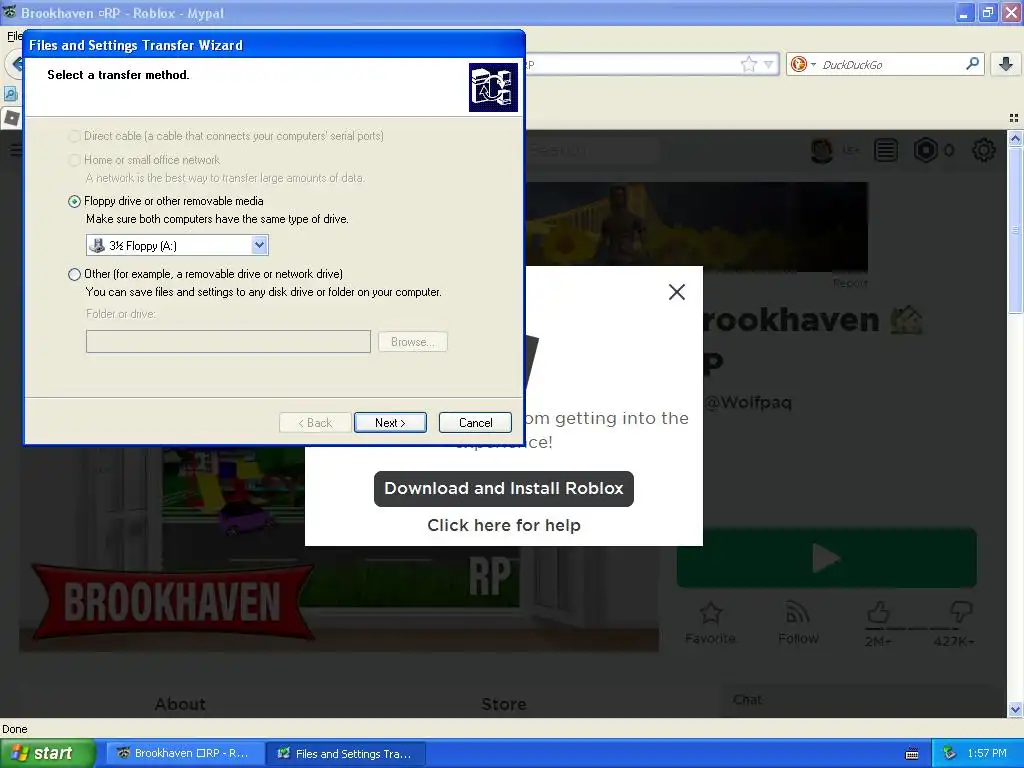Viewport: 1024px width, 768px height.
Task: Switch to Files and Settings Transfer taskbar item
Action: (347, 754)
